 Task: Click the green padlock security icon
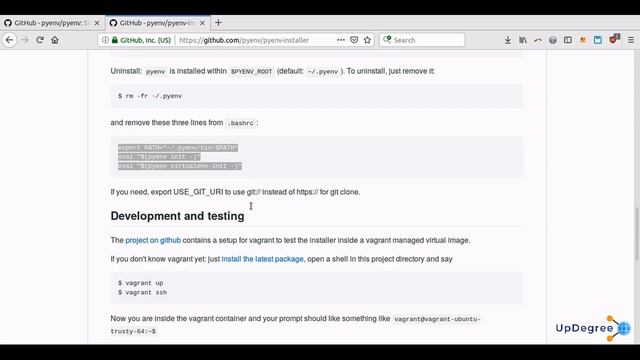(x=115, y=40)
